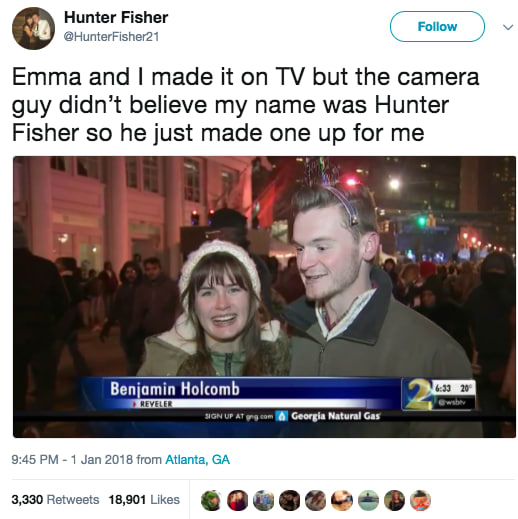Follow Hunter Fisher's account
This screenshot has height=519, width=518.
437,26
